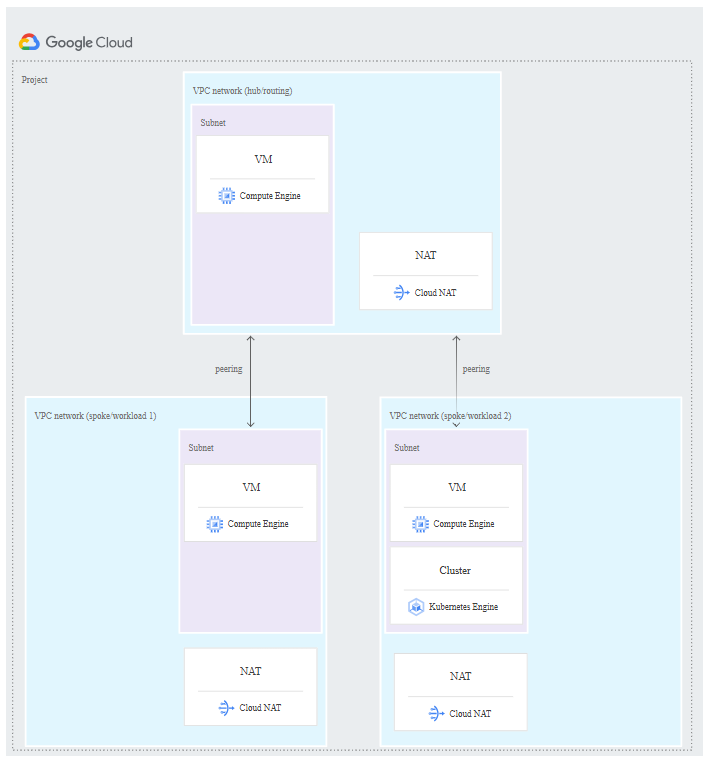The height and width of the screenshot is (758, 709).
Task: Select the "Cluster" card title
Action: point(455,571)
